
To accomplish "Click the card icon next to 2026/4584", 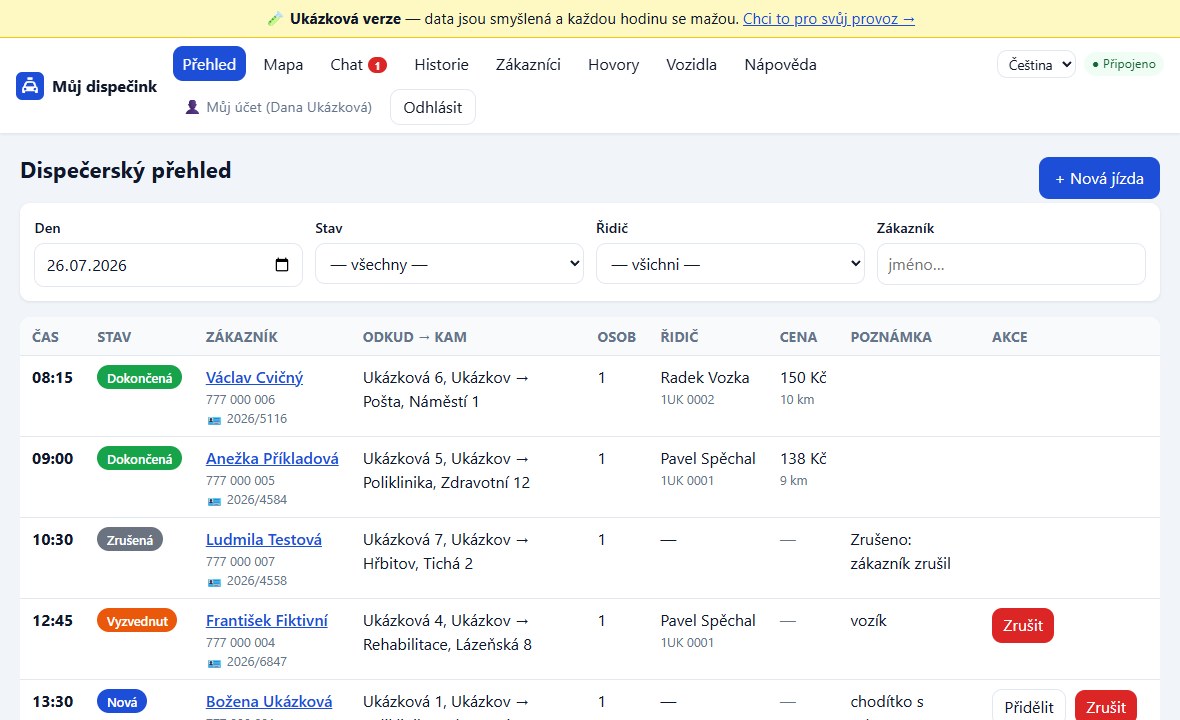I will 214,501.
